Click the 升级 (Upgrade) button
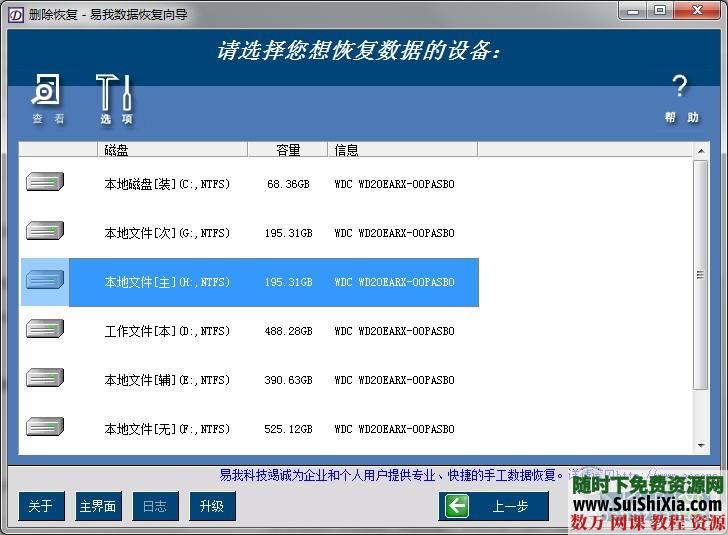Screen dimensions: 728x535 pos(211,506)
